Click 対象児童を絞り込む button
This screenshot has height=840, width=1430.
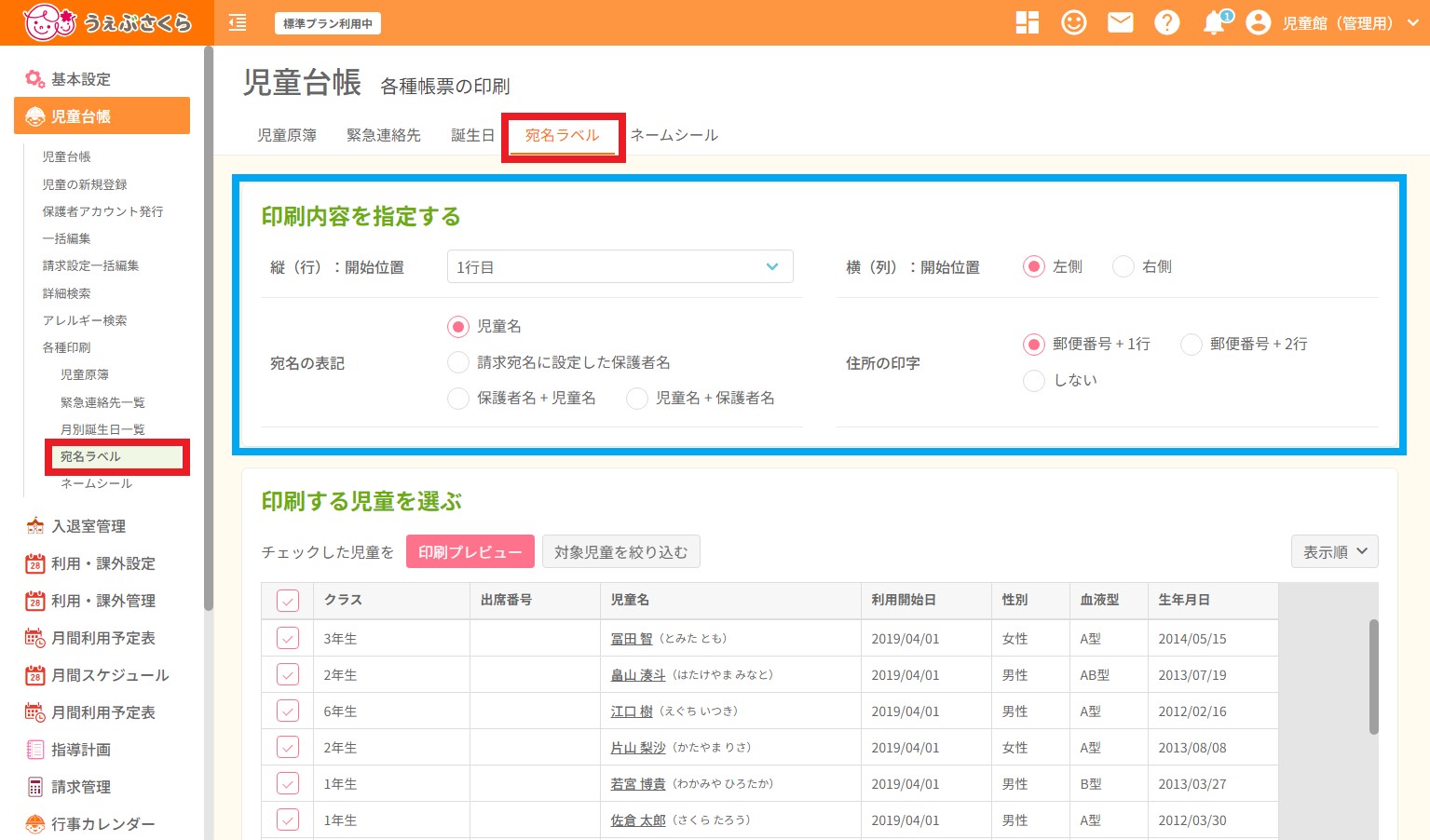620,551
